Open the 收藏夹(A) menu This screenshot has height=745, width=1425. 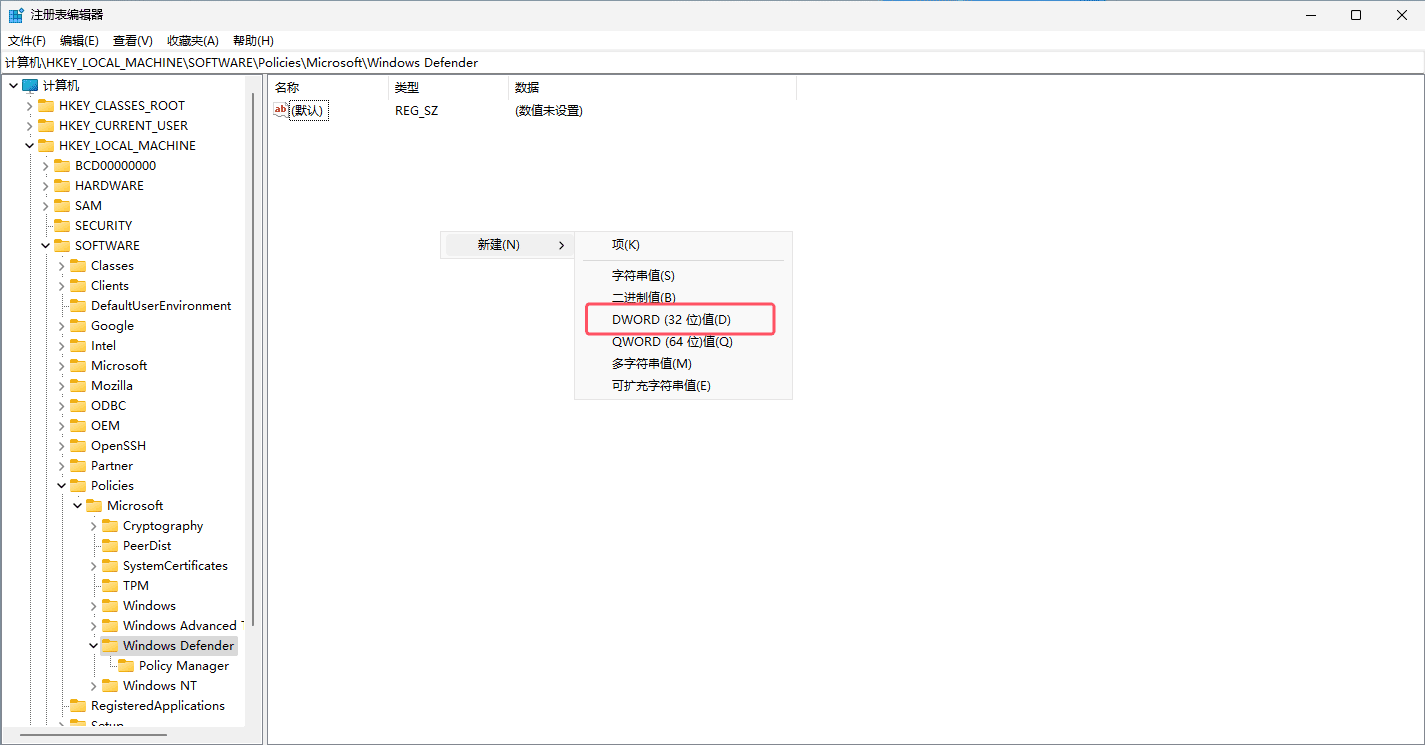(x=192, y=41)
